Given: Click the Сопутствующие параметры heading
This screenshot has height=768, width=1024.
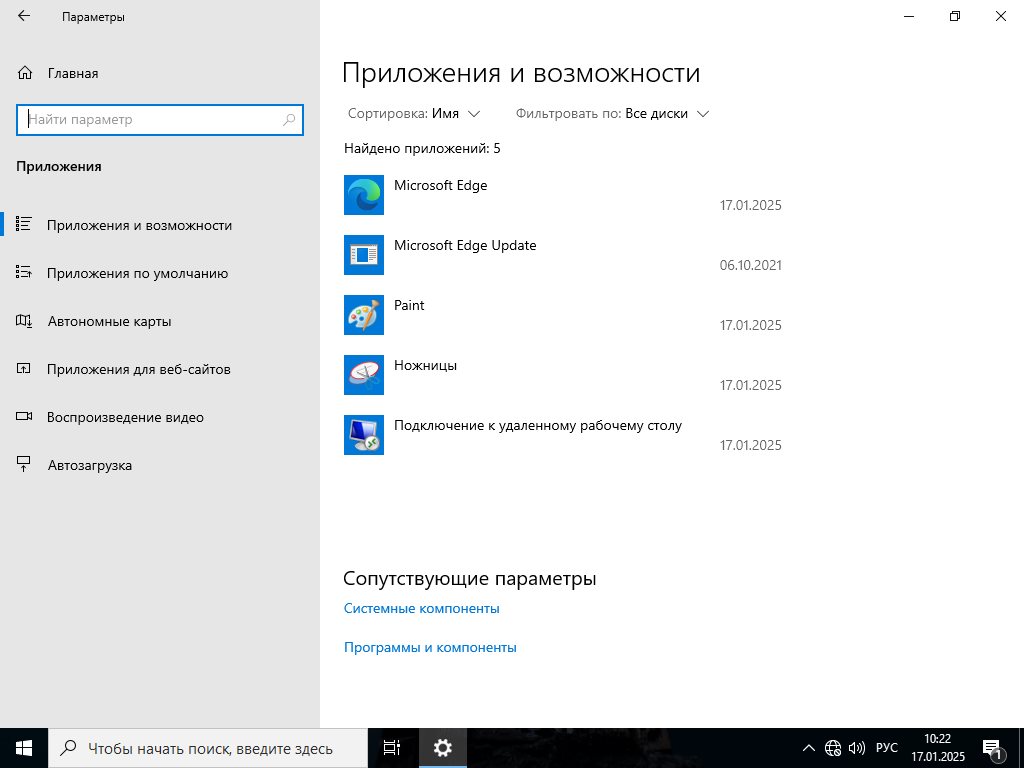Looking at the screenshot, I should tap(469, 578).
